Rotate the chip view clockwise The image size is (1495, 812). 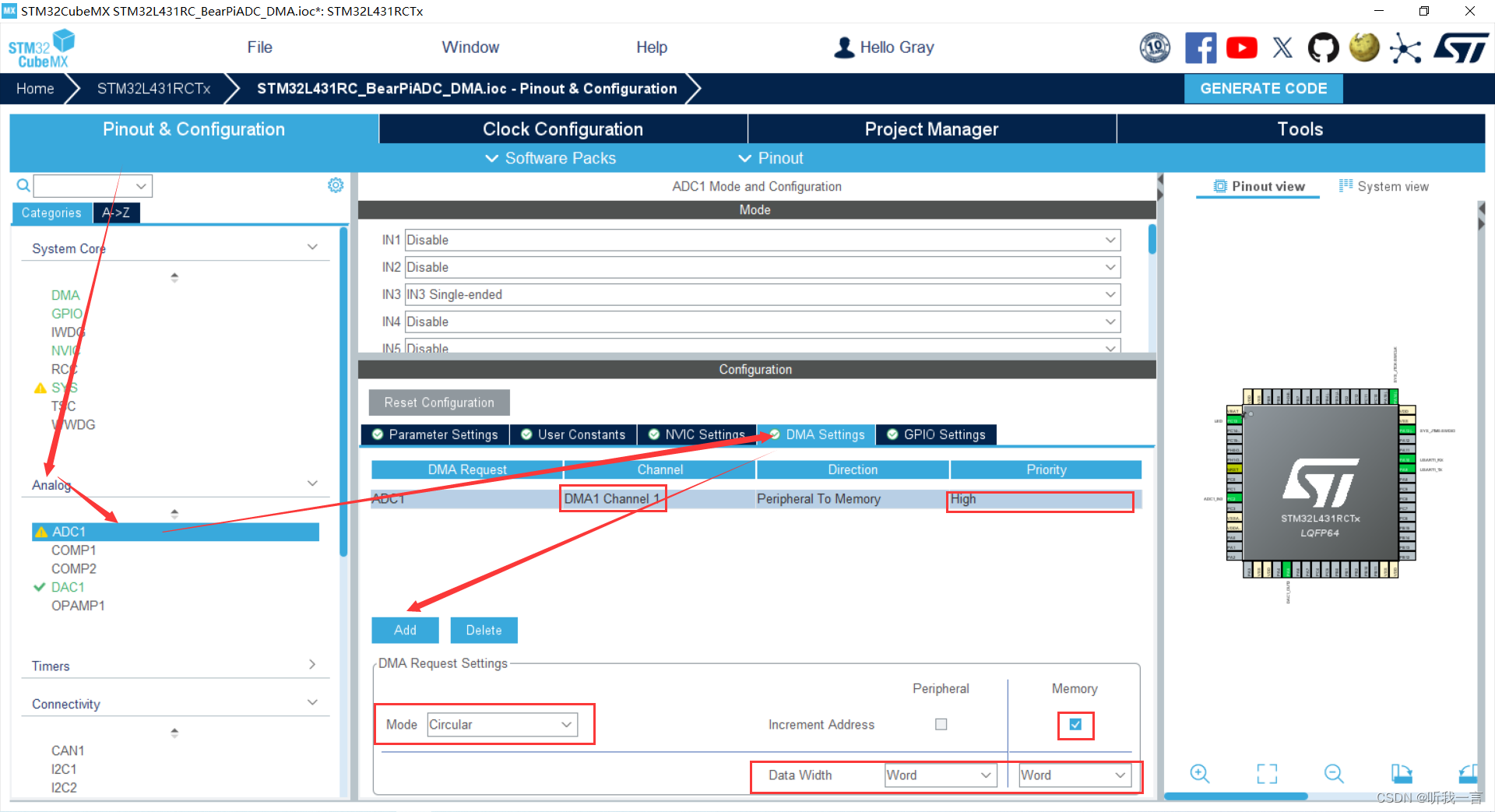1402,774
